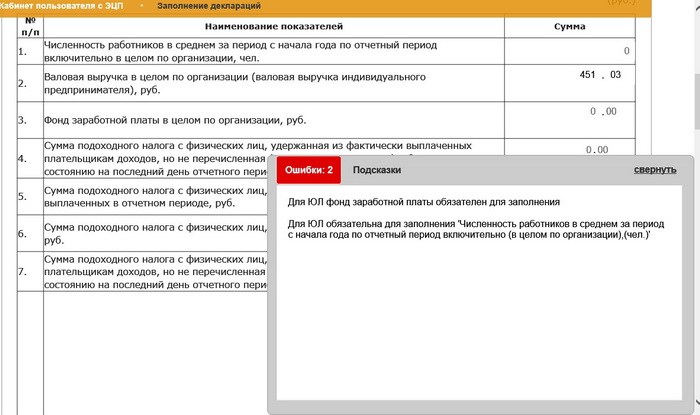
Task: Open Кабинет пользователя с ЭЦП breadcrumb
Action: (x=61, y=6)
